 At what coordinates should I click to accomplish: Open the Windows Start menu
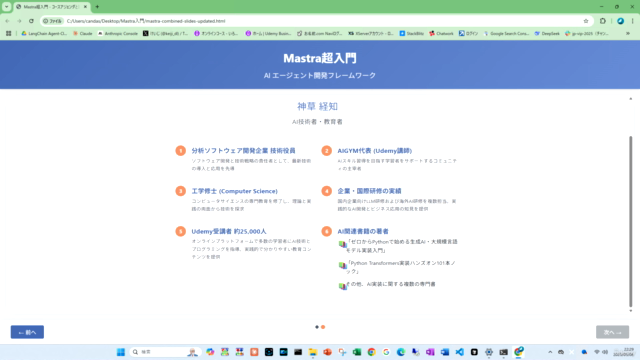click(121, 352)
